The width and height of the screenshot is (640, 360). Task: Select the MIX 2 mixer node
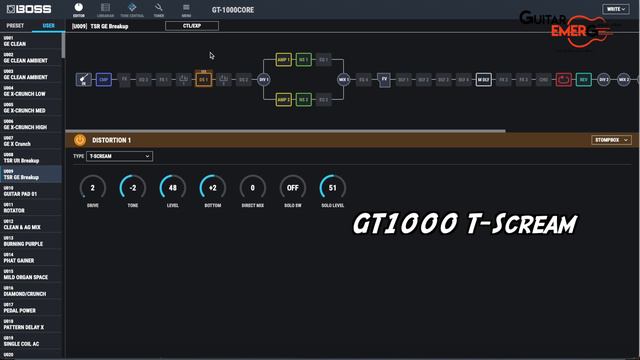624,80
